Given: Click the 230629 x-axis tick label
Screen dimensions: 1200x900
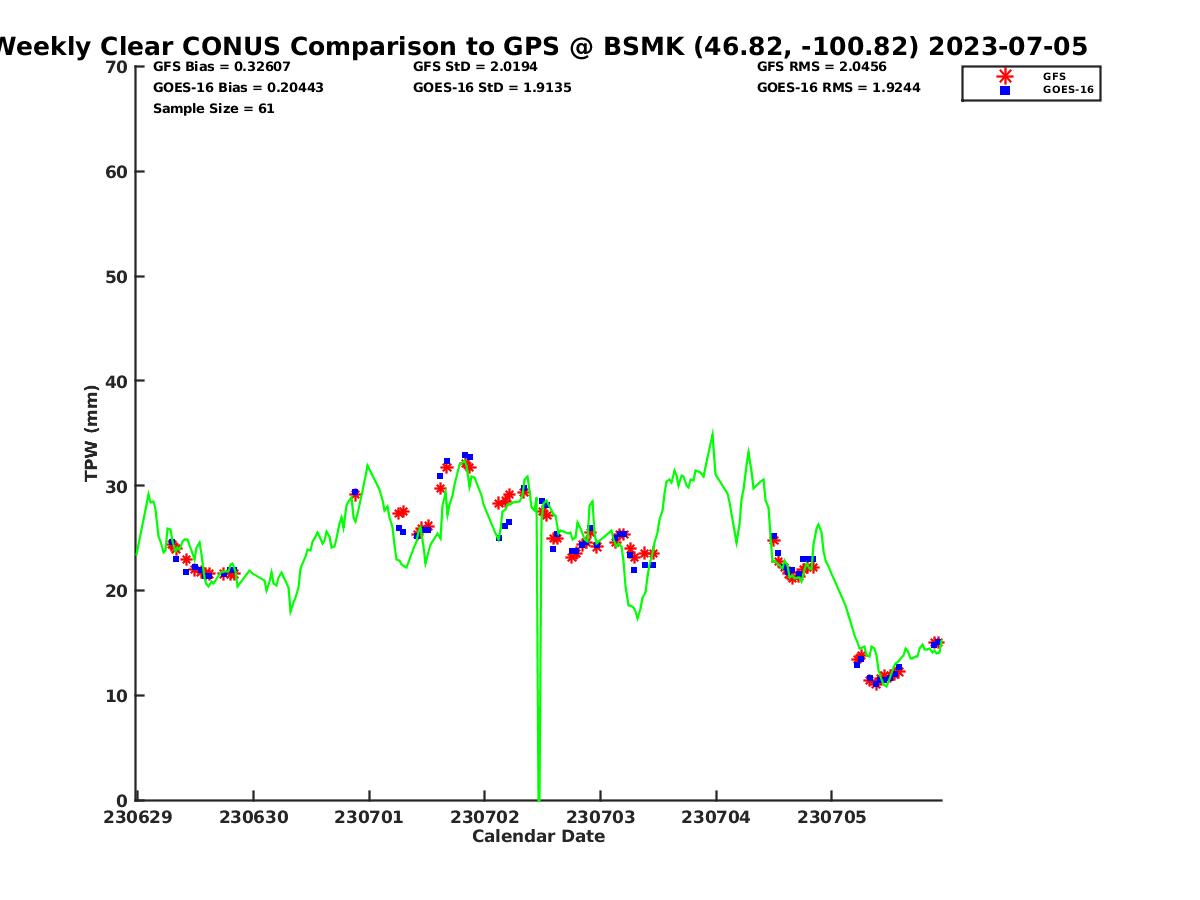Looking at the screenshot, I should 137,817.
